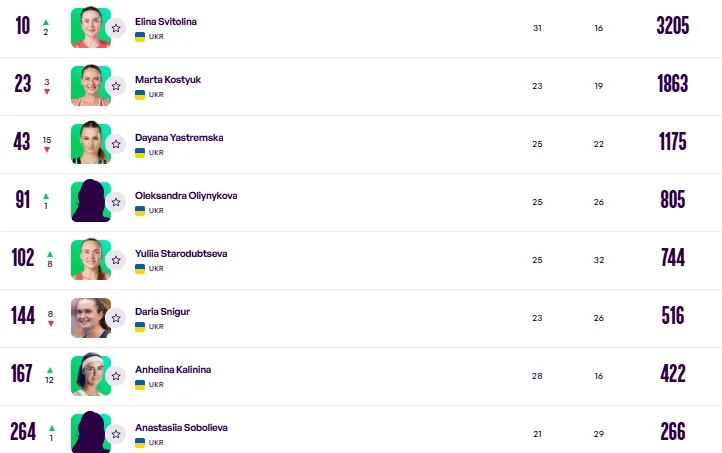Click the Ukraine flag under Daria Snigur

pos(140,327)
